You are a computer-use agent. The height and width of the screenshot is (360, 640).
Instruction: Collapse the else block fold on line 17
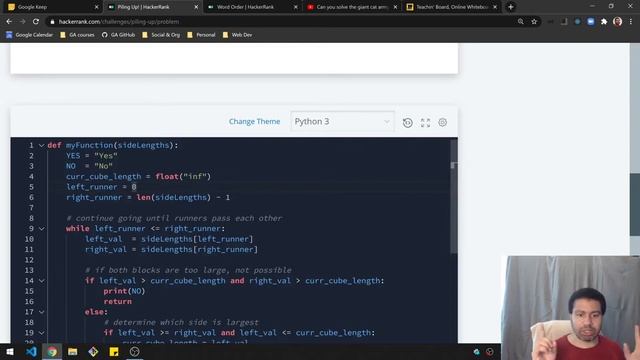click(x=41, y=312)
